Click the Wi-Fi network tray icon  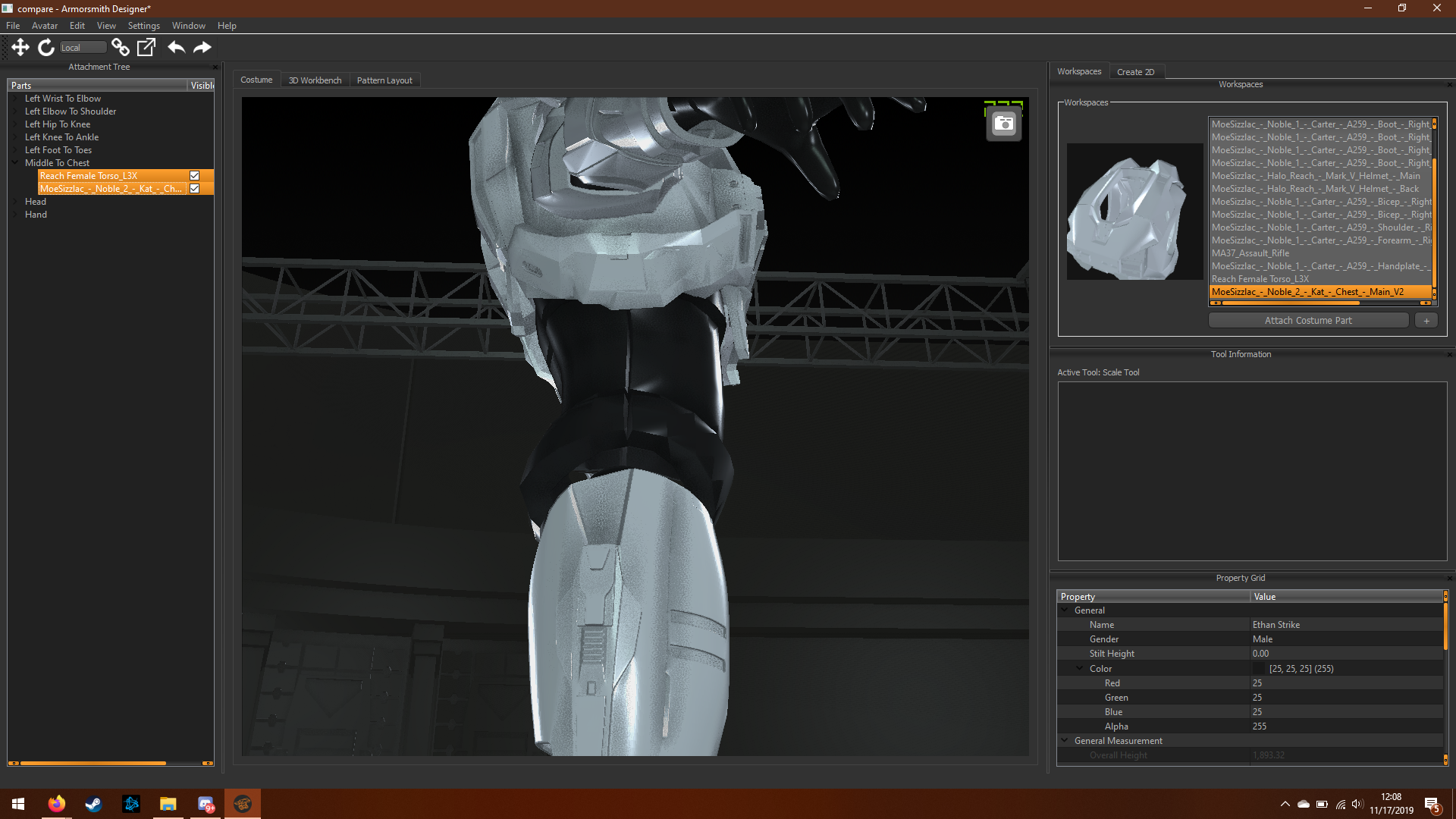tap(1341, 804)
